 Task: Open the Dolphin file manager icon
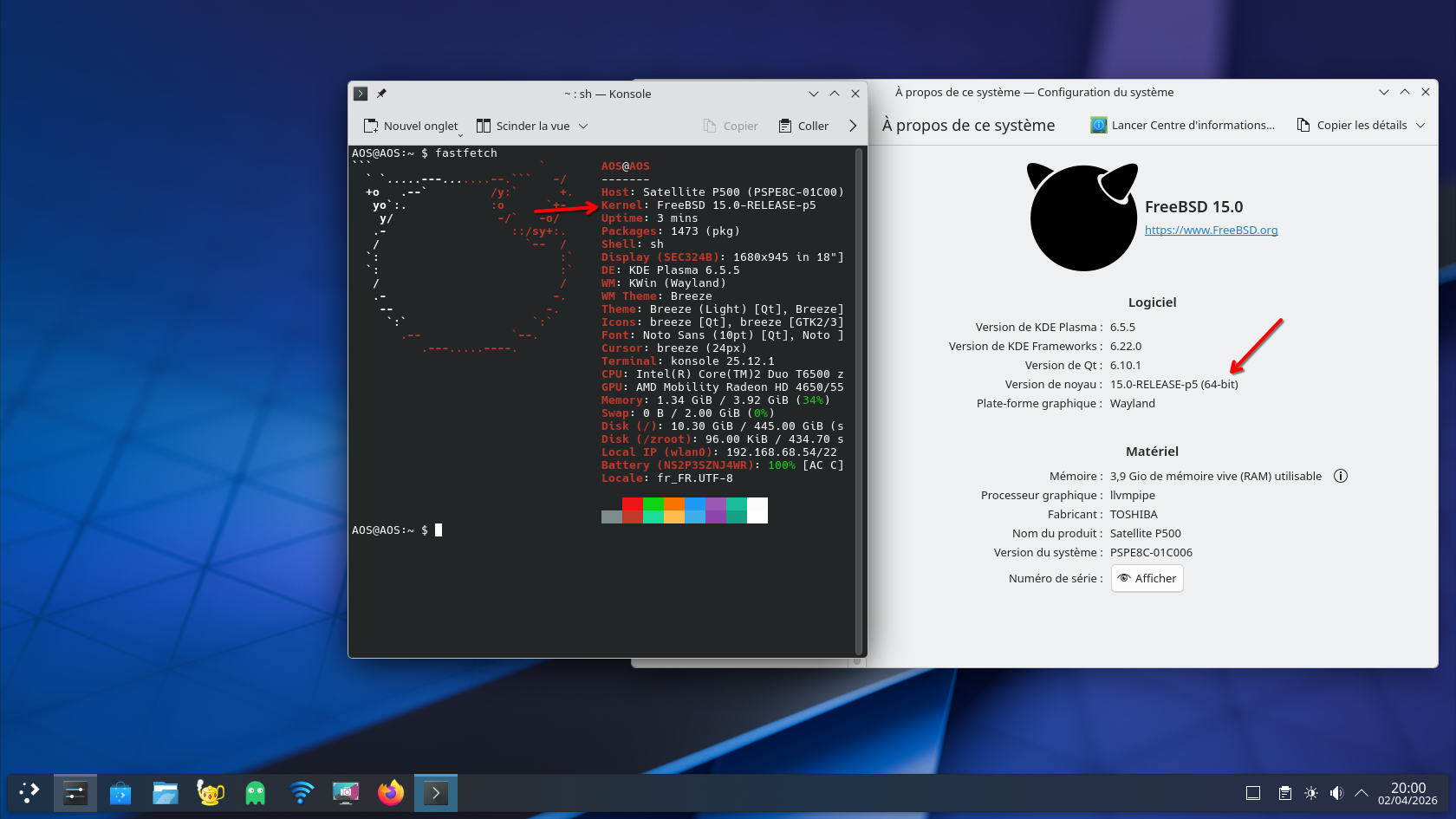(166, 792)
